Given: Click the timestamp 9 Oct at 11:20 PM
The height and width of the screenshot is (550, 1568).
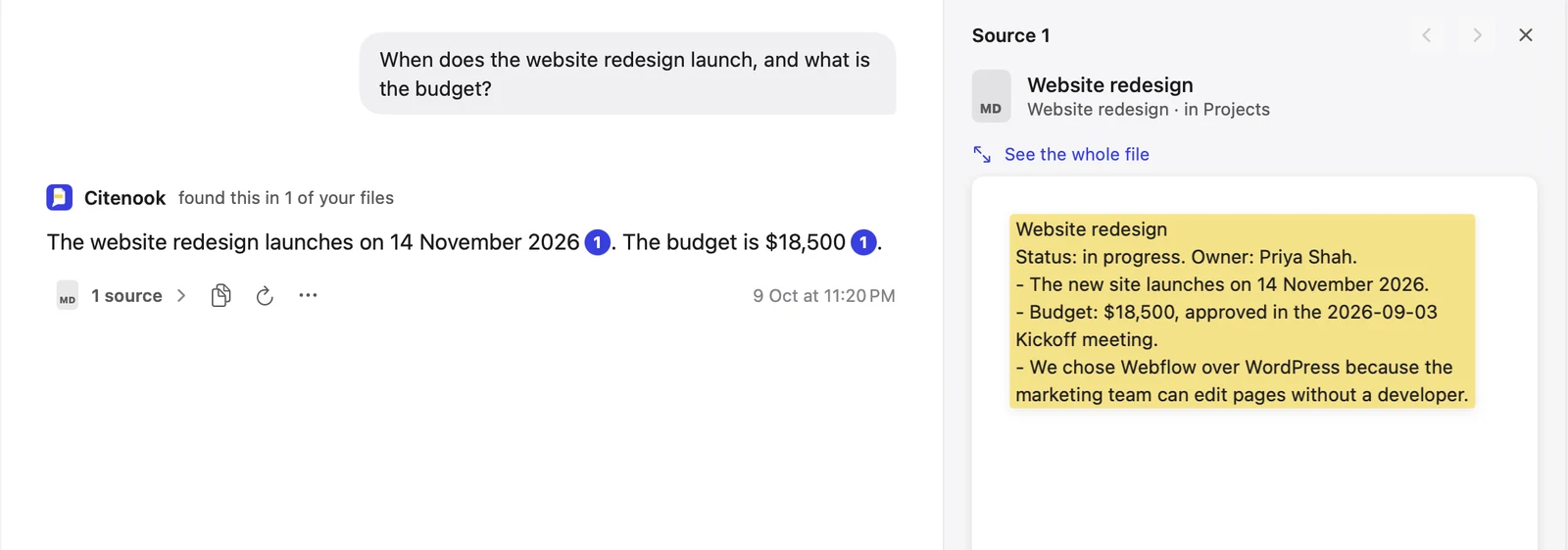Looking at the screenshot, I should [824, 295].
